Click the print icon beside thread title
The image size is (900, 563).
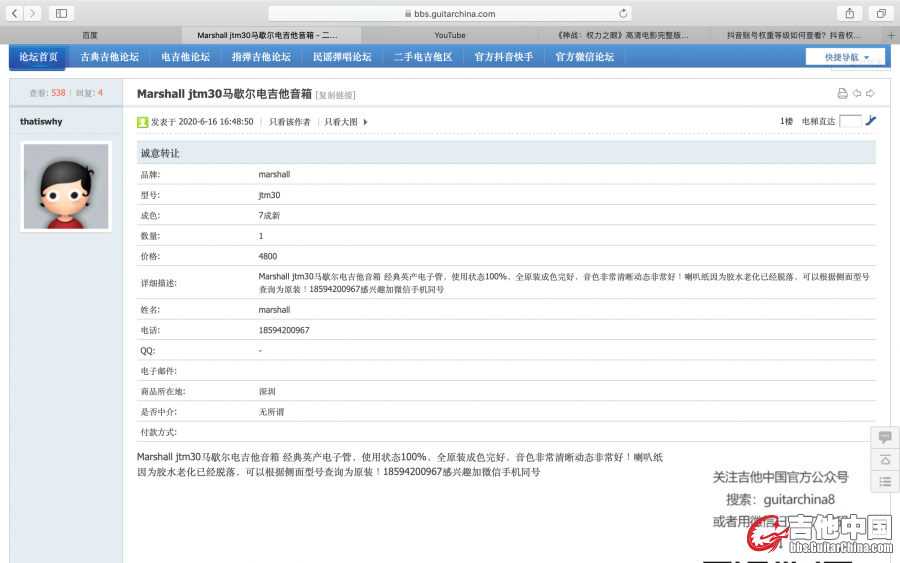coord(842,94)
